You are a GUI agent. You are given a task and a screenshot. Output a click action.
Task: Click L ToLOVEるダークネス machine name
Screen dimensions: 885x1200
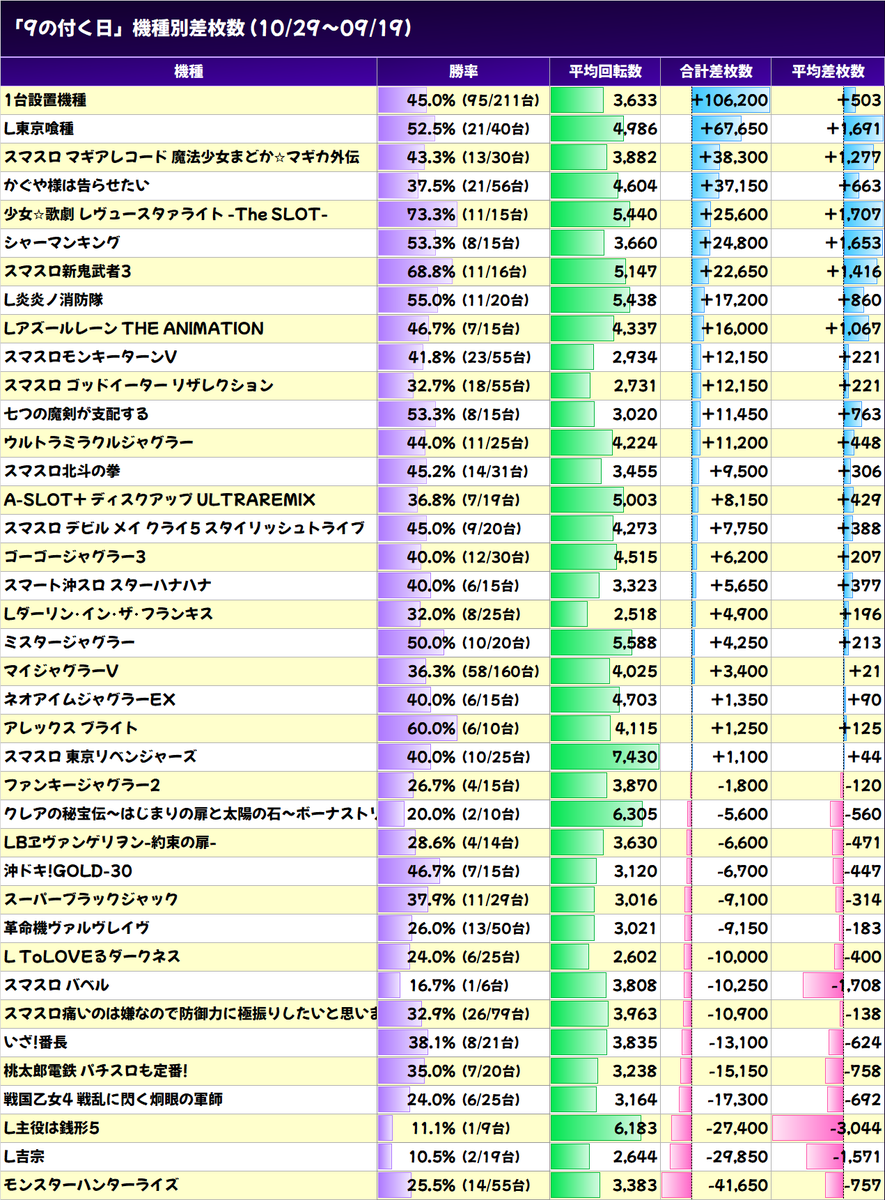[92, 955]
